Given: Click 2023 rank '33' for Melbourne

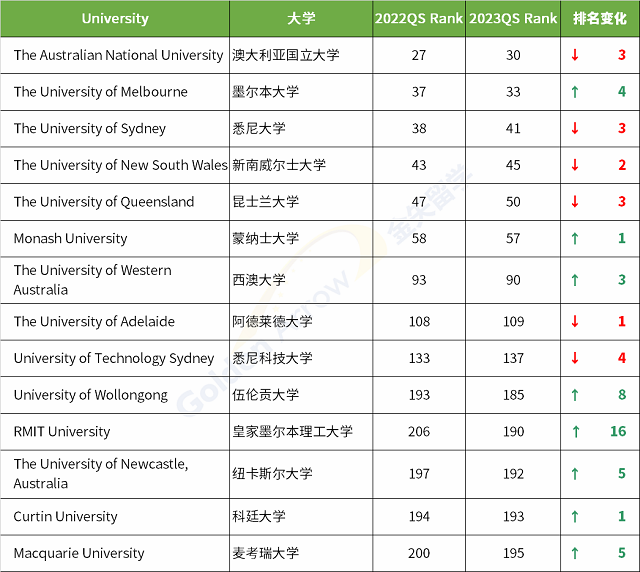Looking at the screenshot, I should pos(513,92).
